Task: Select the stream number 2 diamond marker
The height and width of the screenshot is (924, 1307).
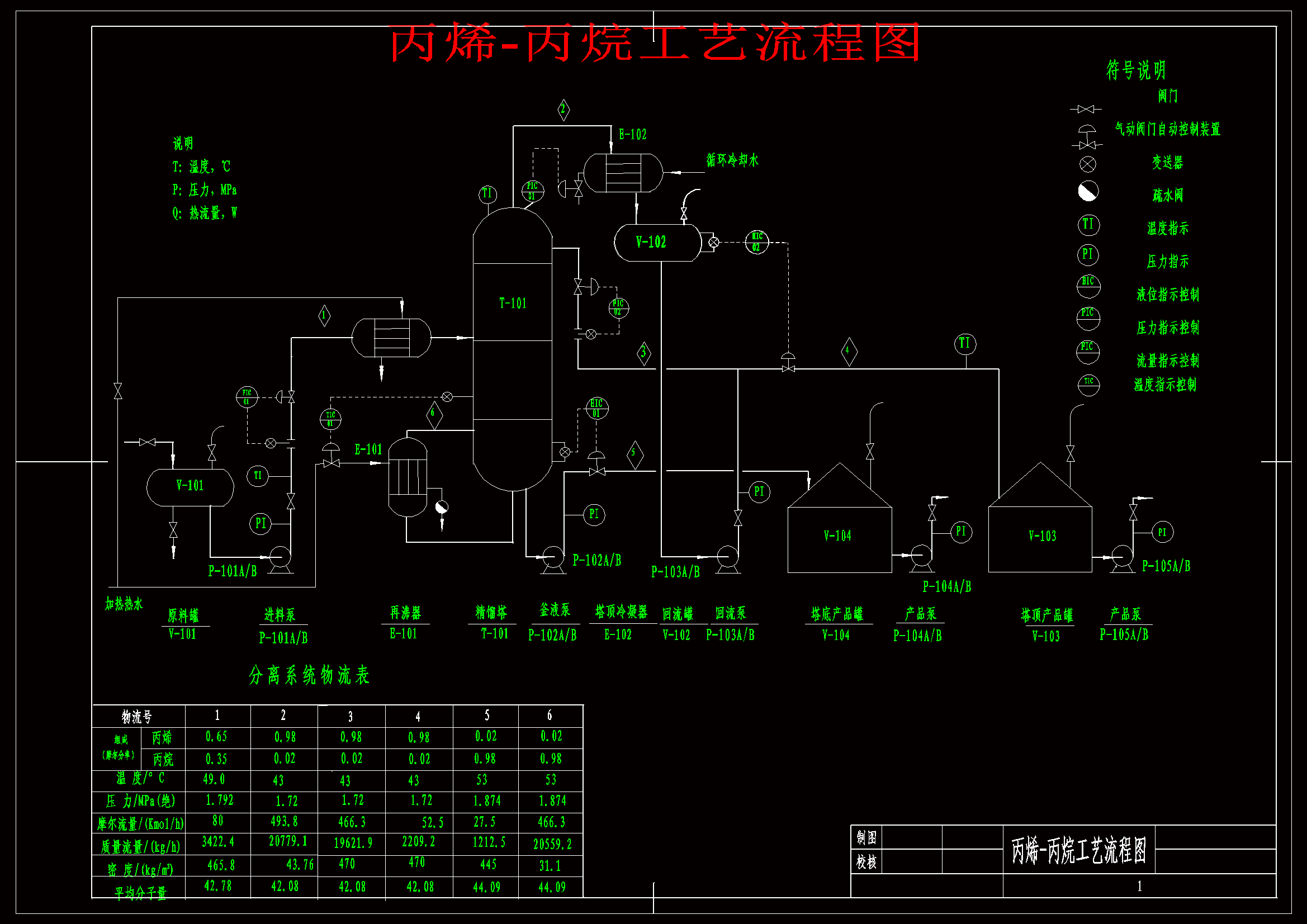Action: coord(563,110)
